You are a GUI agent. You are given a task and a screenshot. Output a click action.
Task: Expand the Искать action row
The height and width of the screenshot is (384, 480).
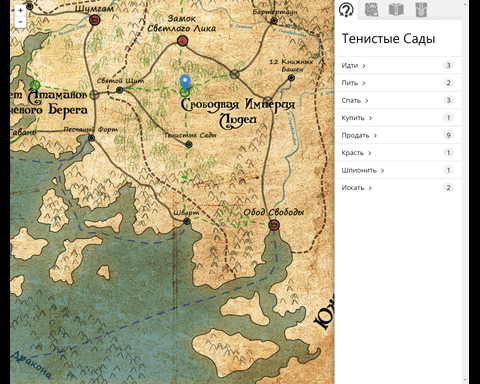point(398,188)
